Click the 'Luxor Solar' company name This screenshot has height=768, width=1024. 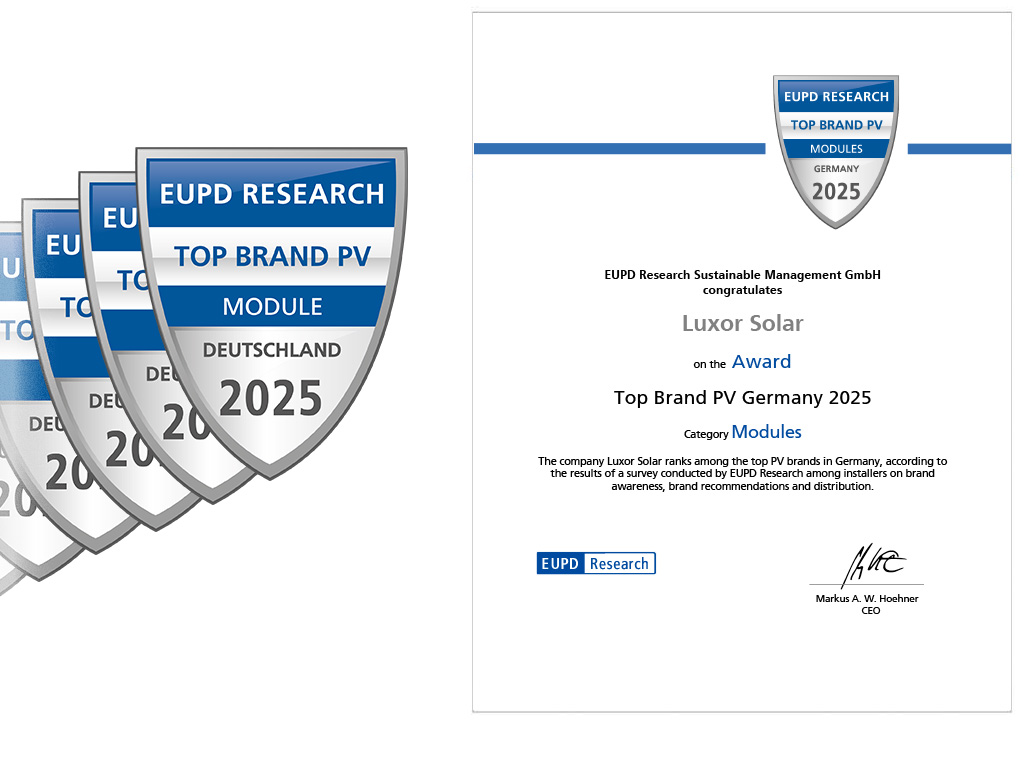pos(743,323)
